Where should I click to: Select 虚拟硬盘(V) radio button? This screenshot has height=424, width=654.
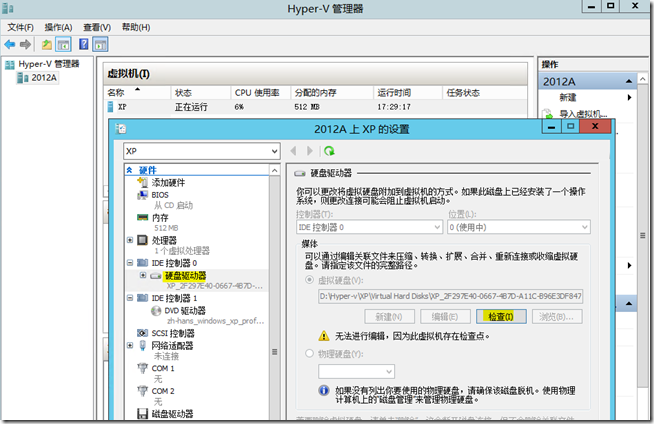point(309,280)
